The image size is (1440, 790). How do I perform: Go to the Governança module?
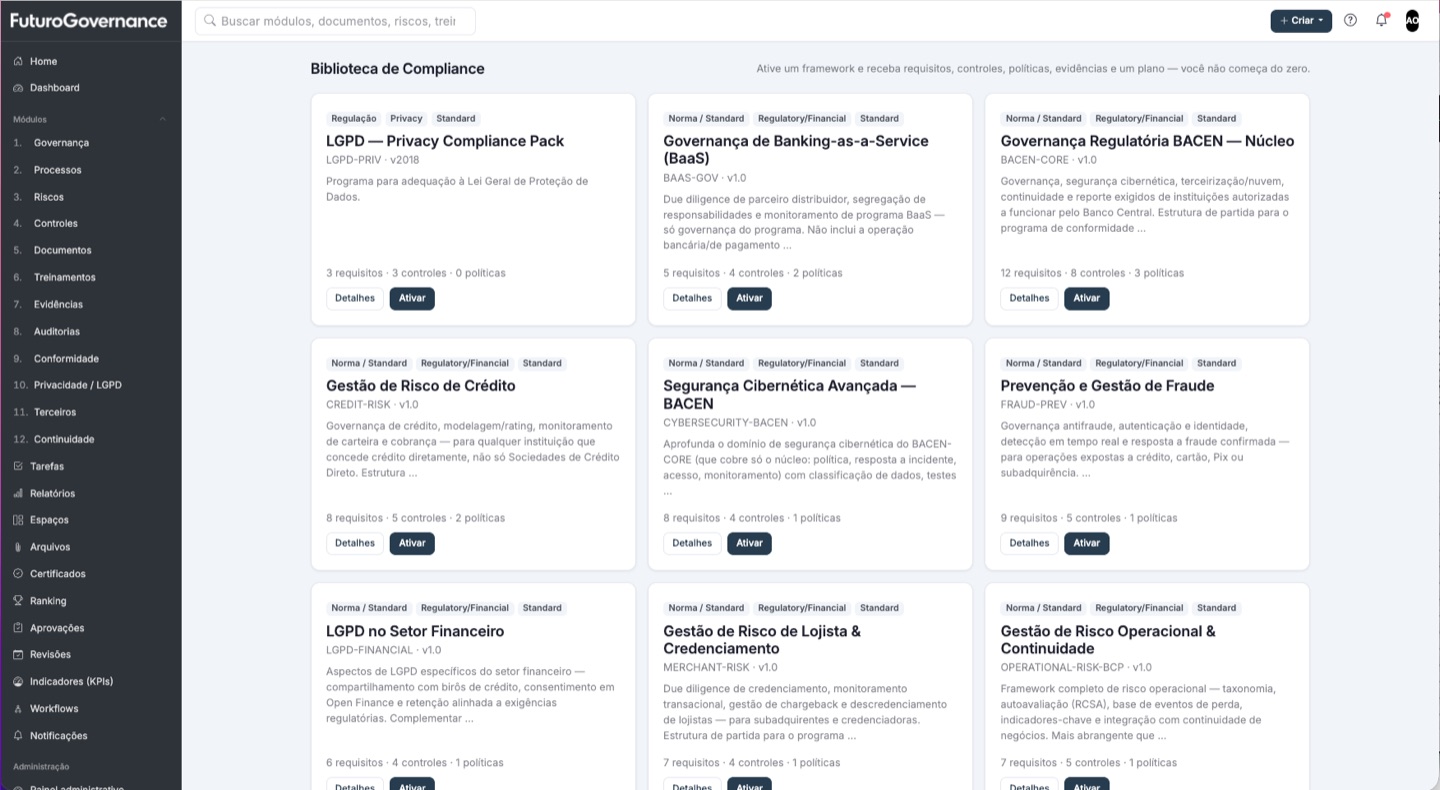[x=61, y=143]
